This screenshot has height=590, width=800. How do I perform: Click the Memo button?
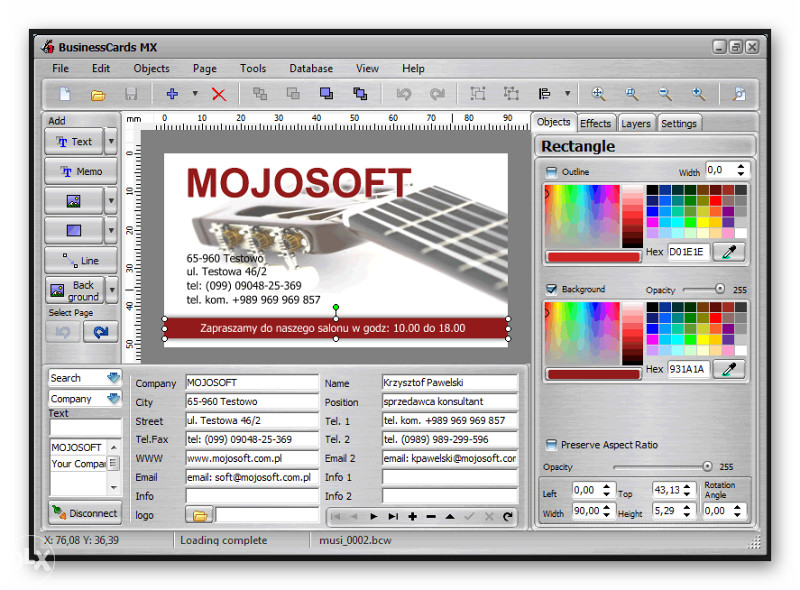point(81,171)
